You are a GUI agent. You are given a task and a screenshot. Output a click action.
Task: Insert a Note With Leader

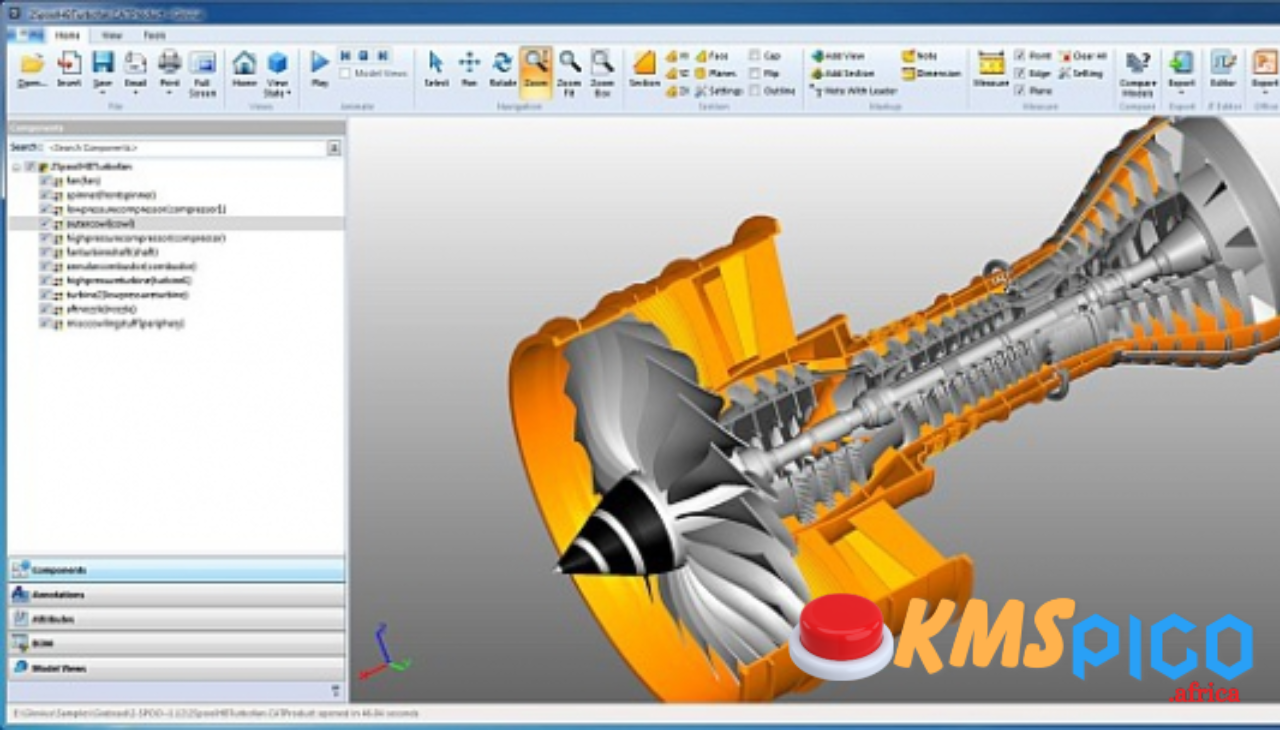pyautogui.click(x=854, y=91)
